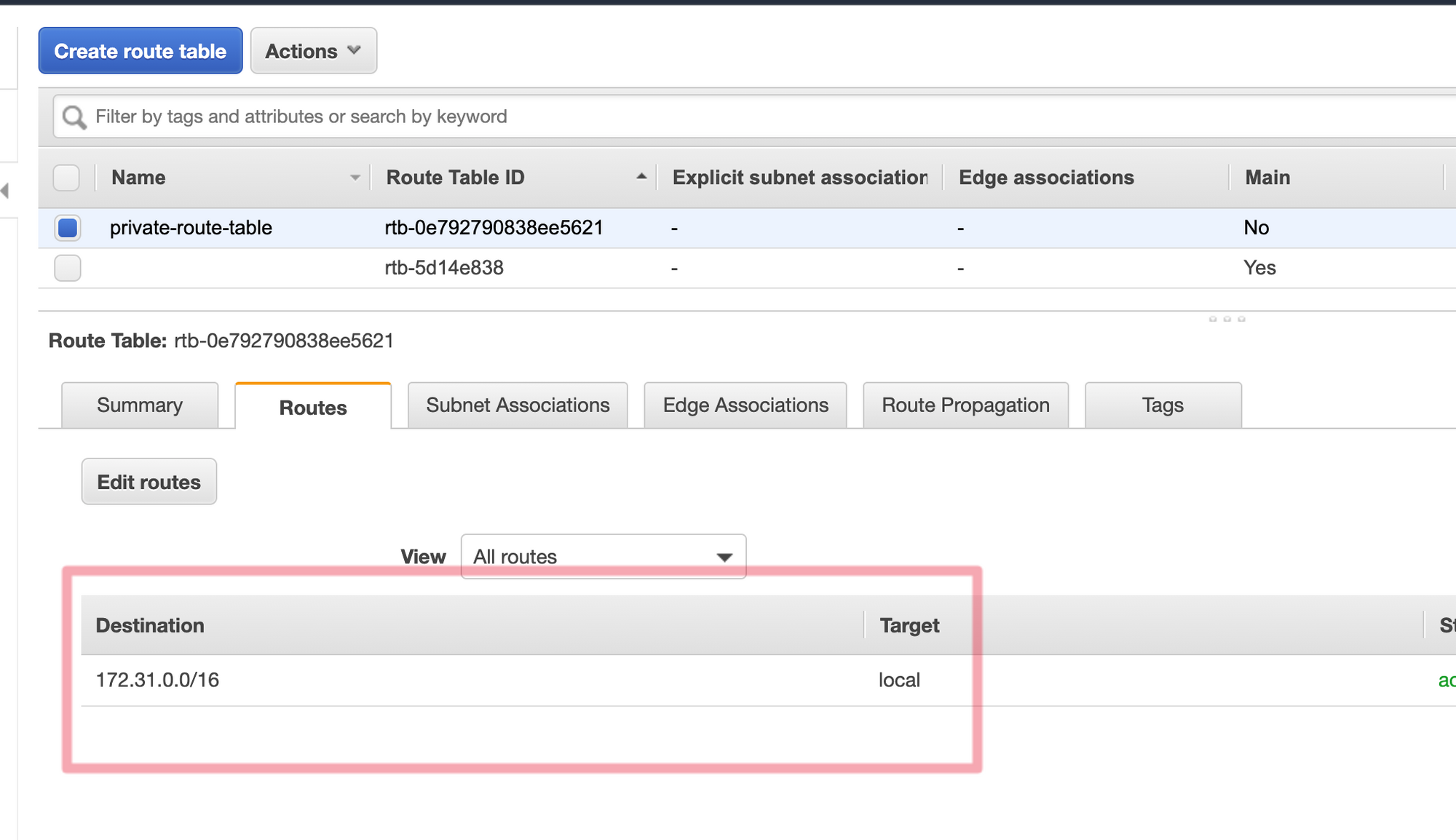The image size is (1456, 840).
Task: Click the Route Table ID ascending sort arrow
Action: tap(641, 177)
